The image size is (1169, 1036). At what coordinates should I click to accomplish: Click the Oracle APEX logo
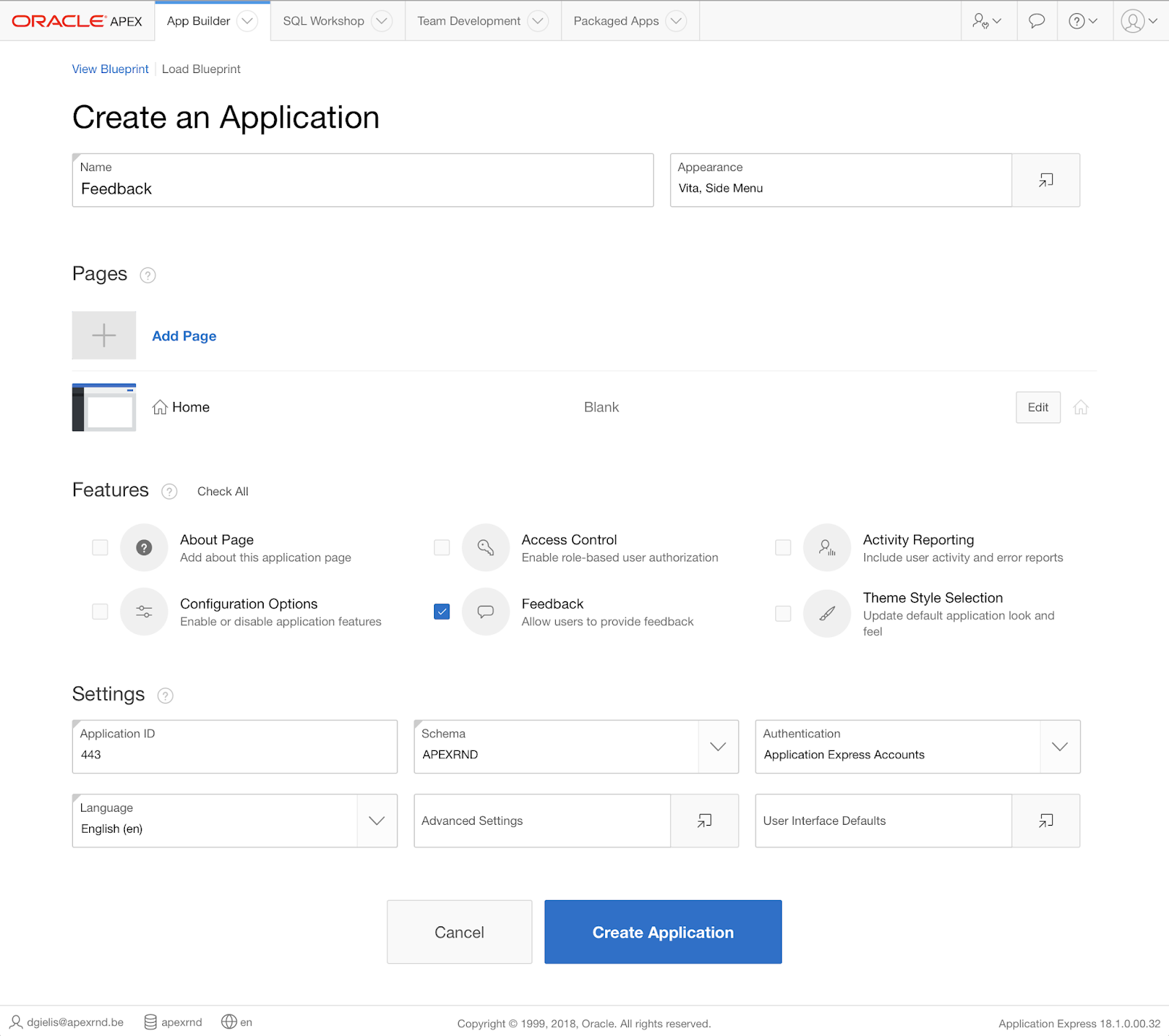(x=77, y=21)
